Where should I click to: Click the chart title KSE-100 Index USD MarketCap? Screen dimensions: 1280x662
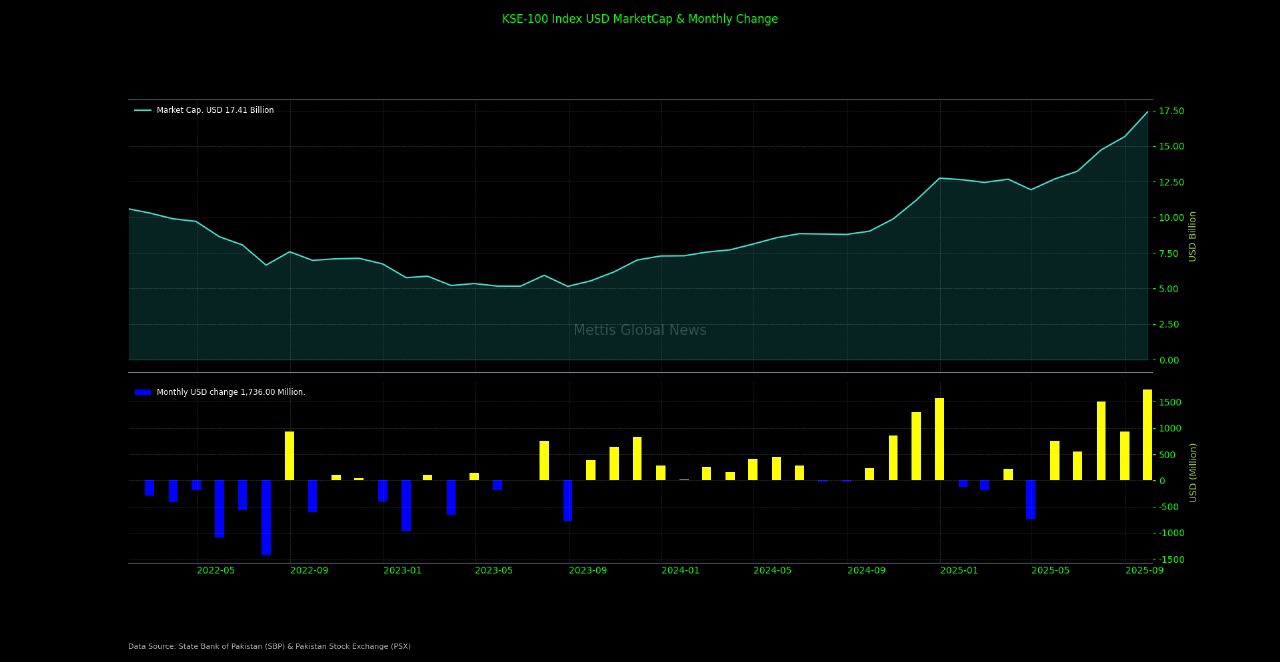(639, 19)
